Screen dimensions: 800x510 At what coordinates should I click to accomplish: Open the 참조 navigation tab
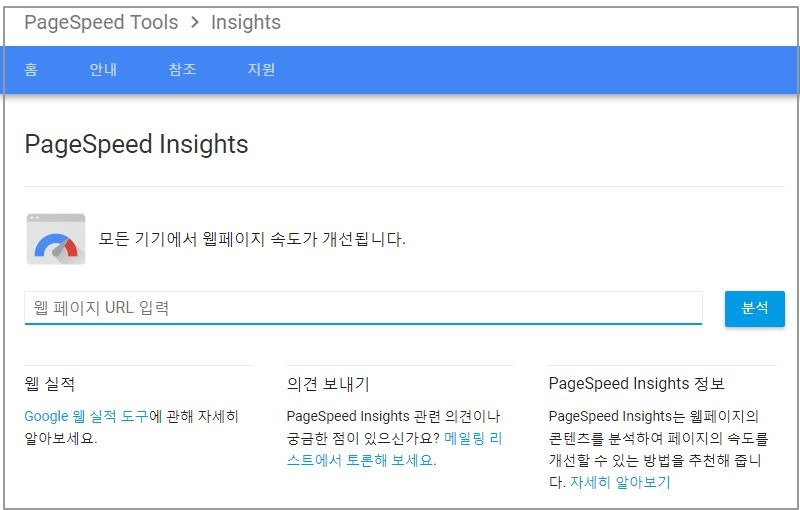pos(182,70)
